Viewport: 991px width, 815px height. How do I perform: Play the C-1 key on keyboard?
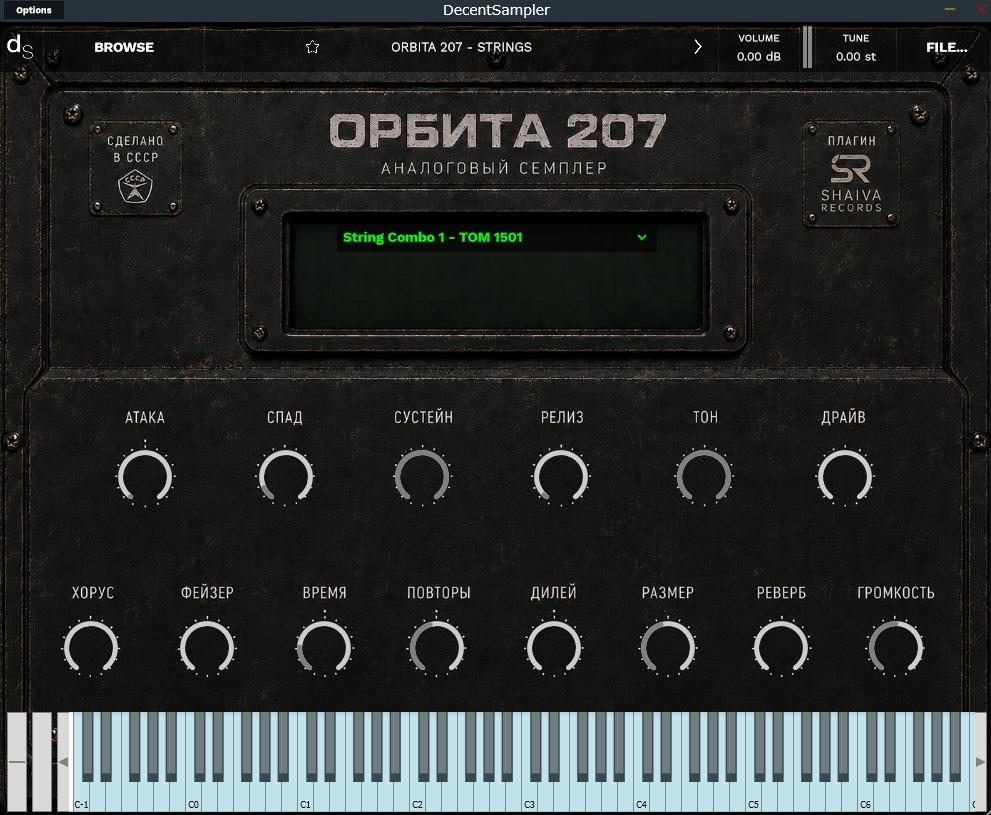click(x=82, y=796)
